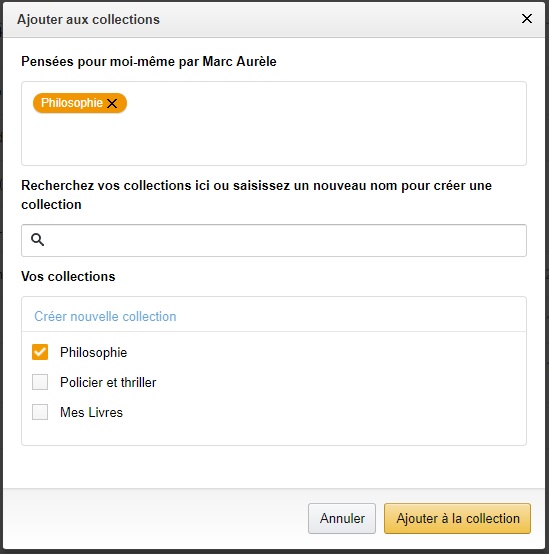This screenshot has width=549, height=554.
Task: Confirm with Ajouter à la collection button
Action: (458, 518)
